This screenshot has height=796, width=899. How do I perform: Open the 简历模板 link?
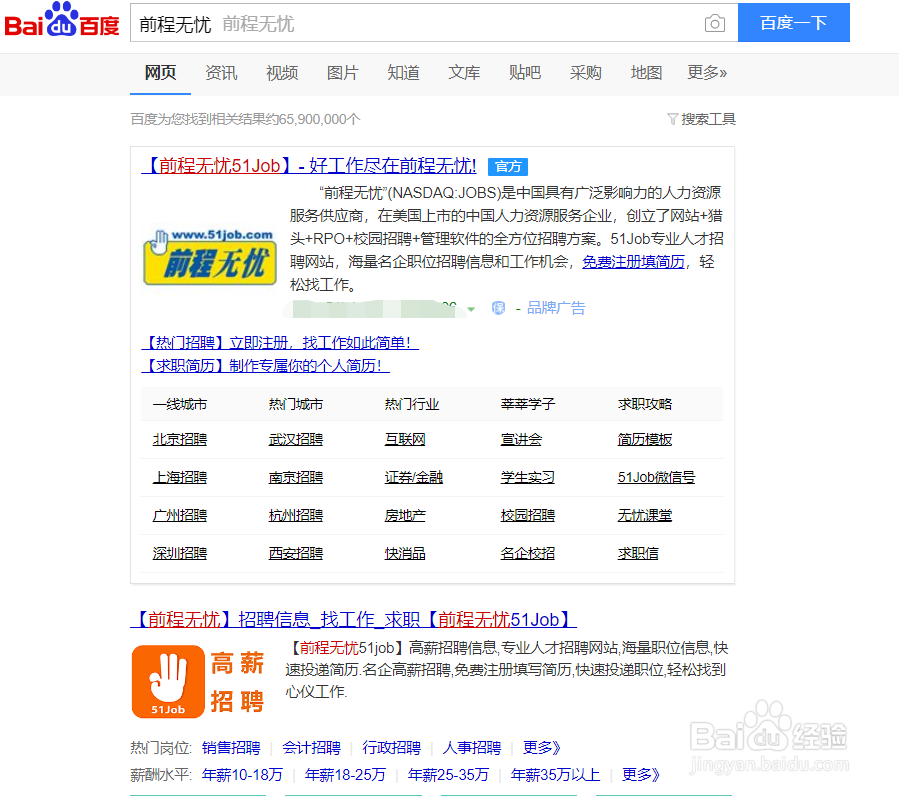tap(644, 439)
